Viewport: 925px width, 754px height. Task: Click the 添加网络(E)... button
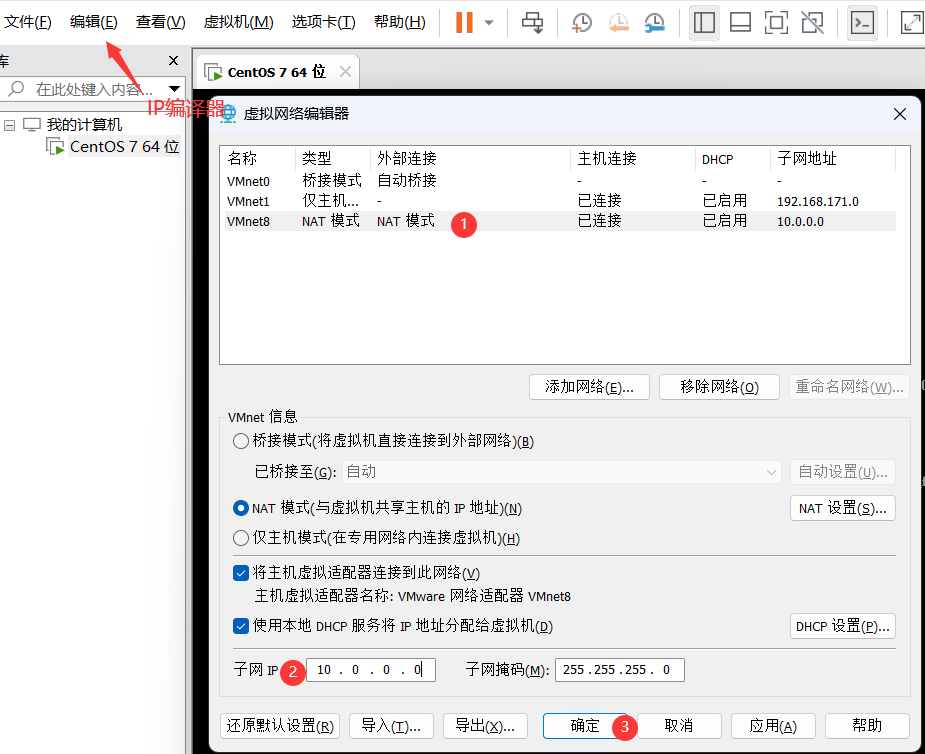click(589, 387)
